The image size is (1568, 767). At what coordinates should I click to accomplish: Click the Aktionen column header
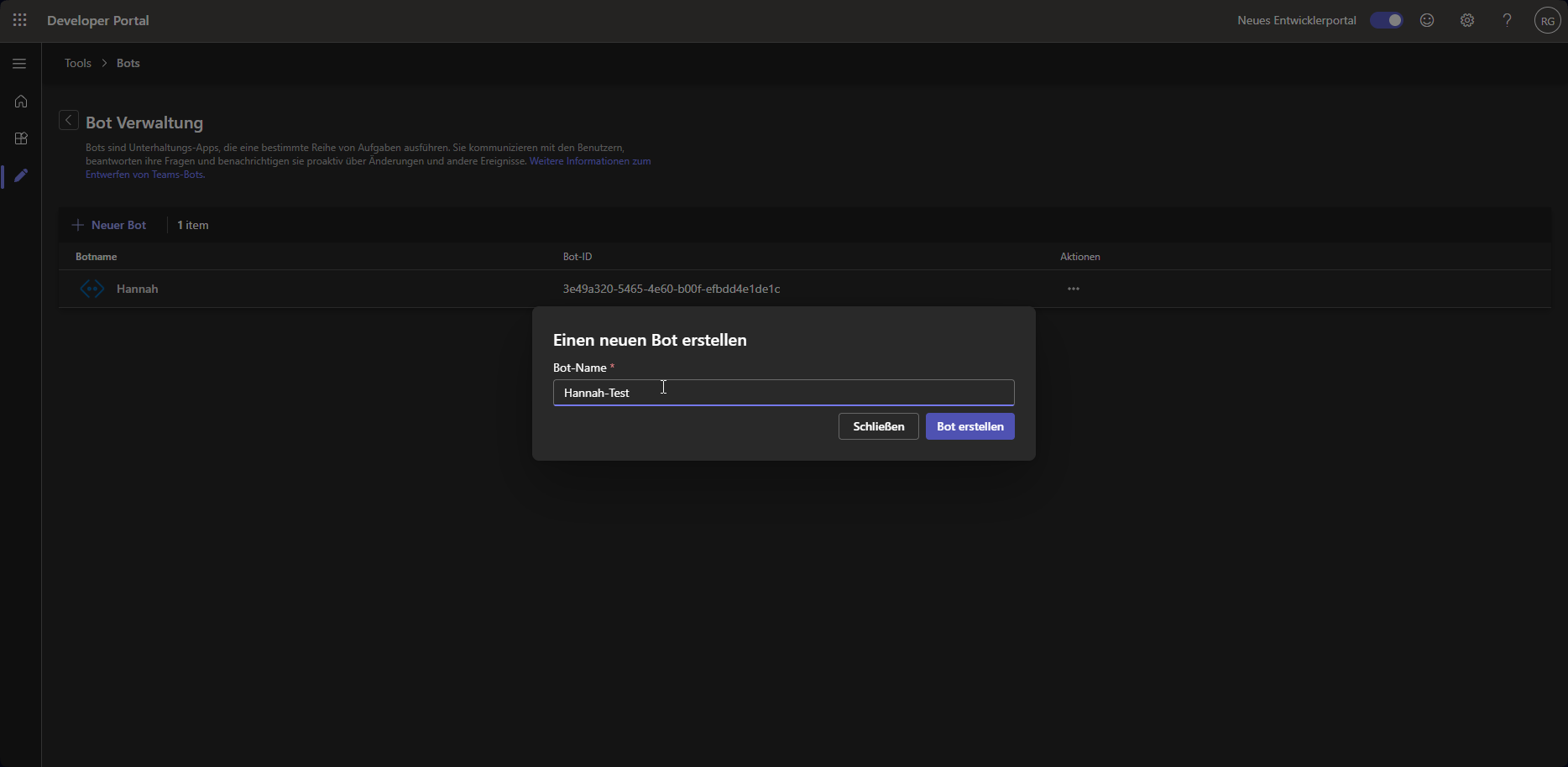point(1080,257)
